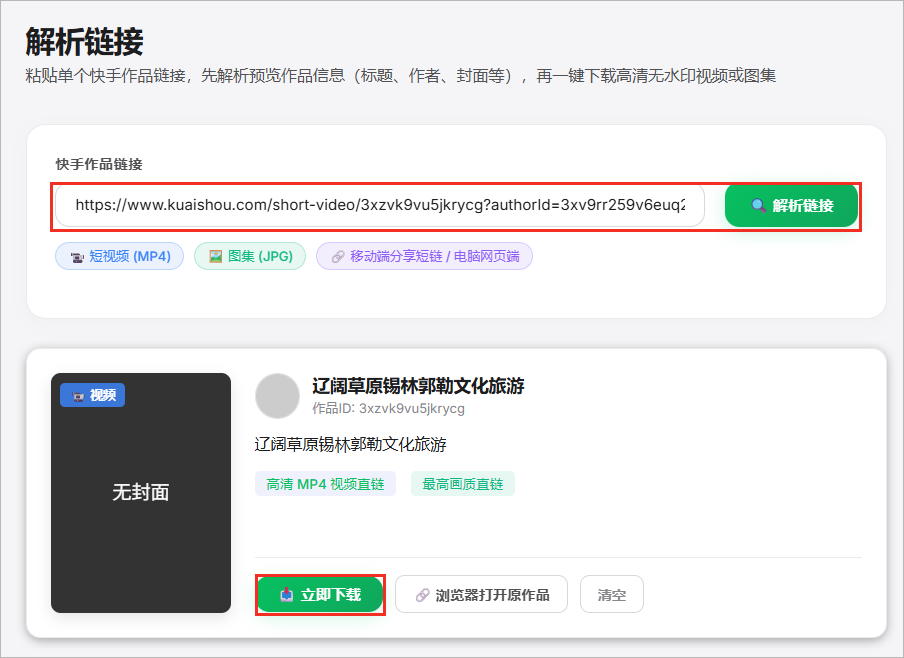
Task: Select the 移动端分享短链 / 电脑网页端 chip
Action: [424, 256]
